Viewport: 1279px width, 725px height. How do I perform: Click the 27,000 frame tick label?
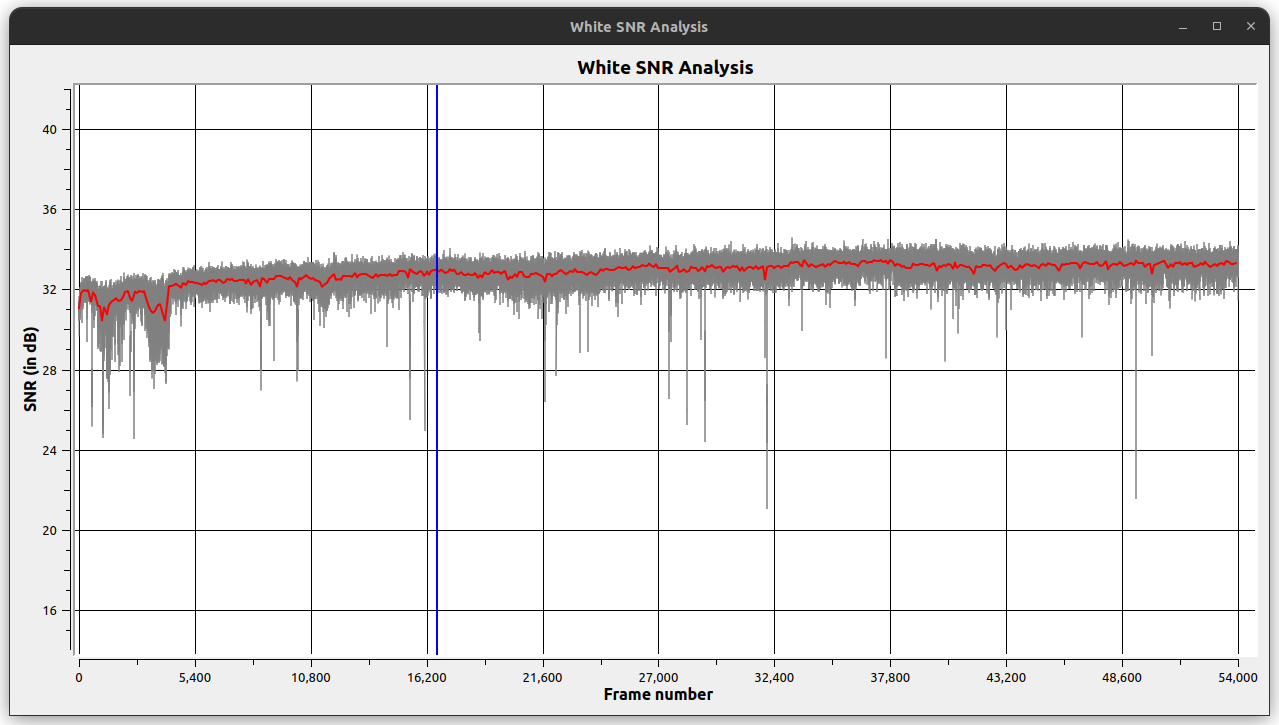(x=658, y=677)
